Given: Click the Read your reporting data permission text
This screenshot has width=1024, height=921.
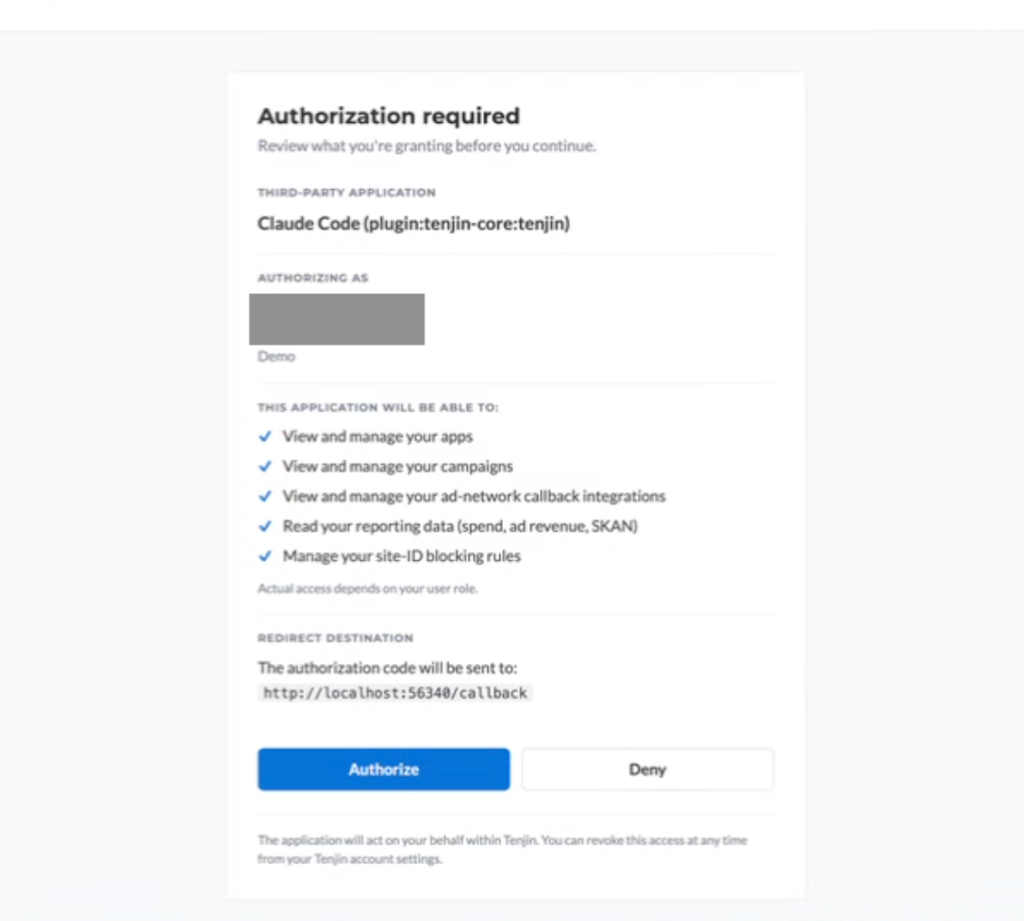Looking at the screenshot, I should (x=460, y=526).
